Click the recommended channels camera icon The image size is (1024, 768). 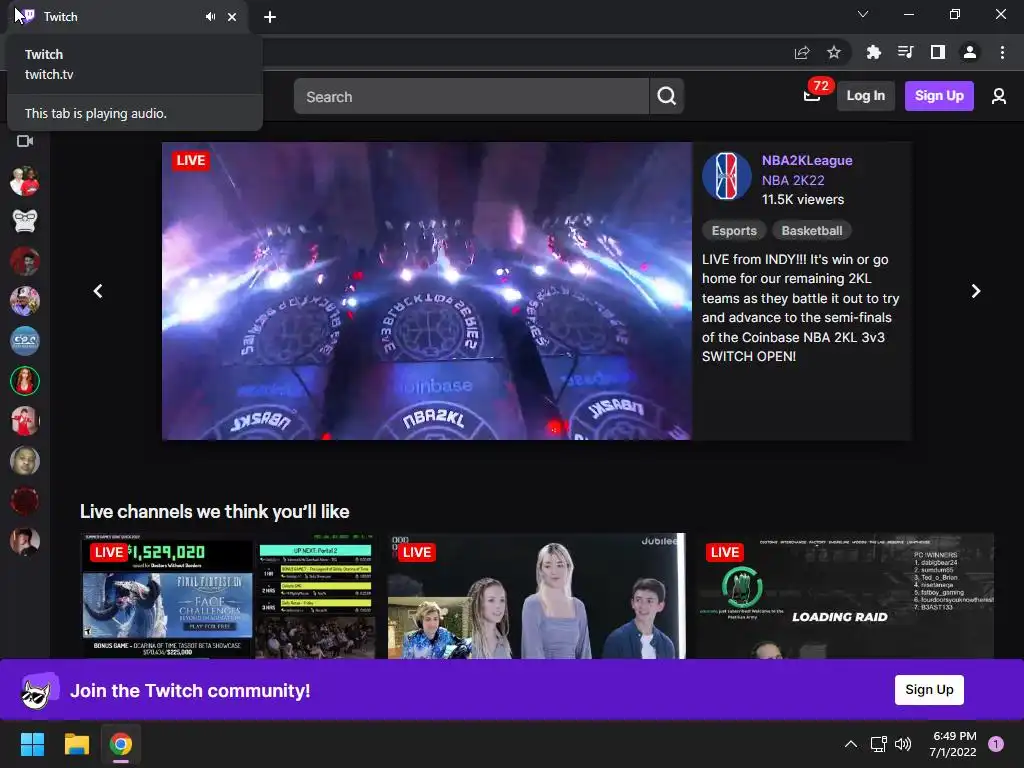click(x=25, y=141)
